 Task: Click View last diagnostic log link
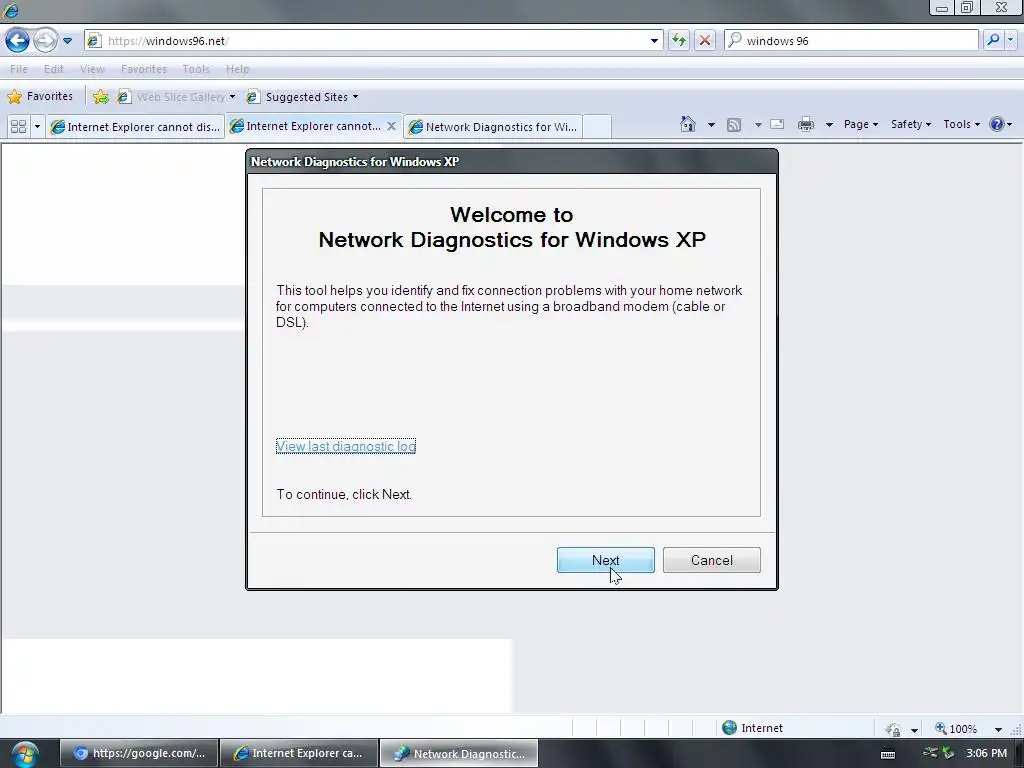point(346,447)
